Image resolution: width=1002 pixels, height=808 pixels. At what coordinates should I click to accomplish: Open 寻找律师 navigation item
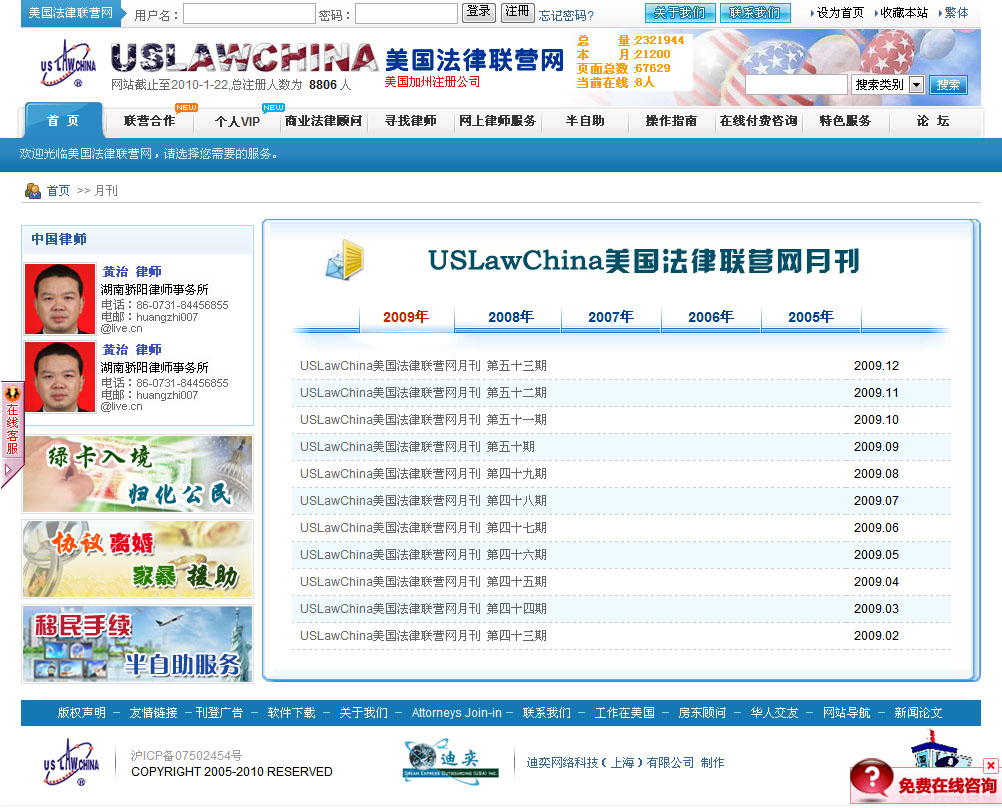click(411, 121)
